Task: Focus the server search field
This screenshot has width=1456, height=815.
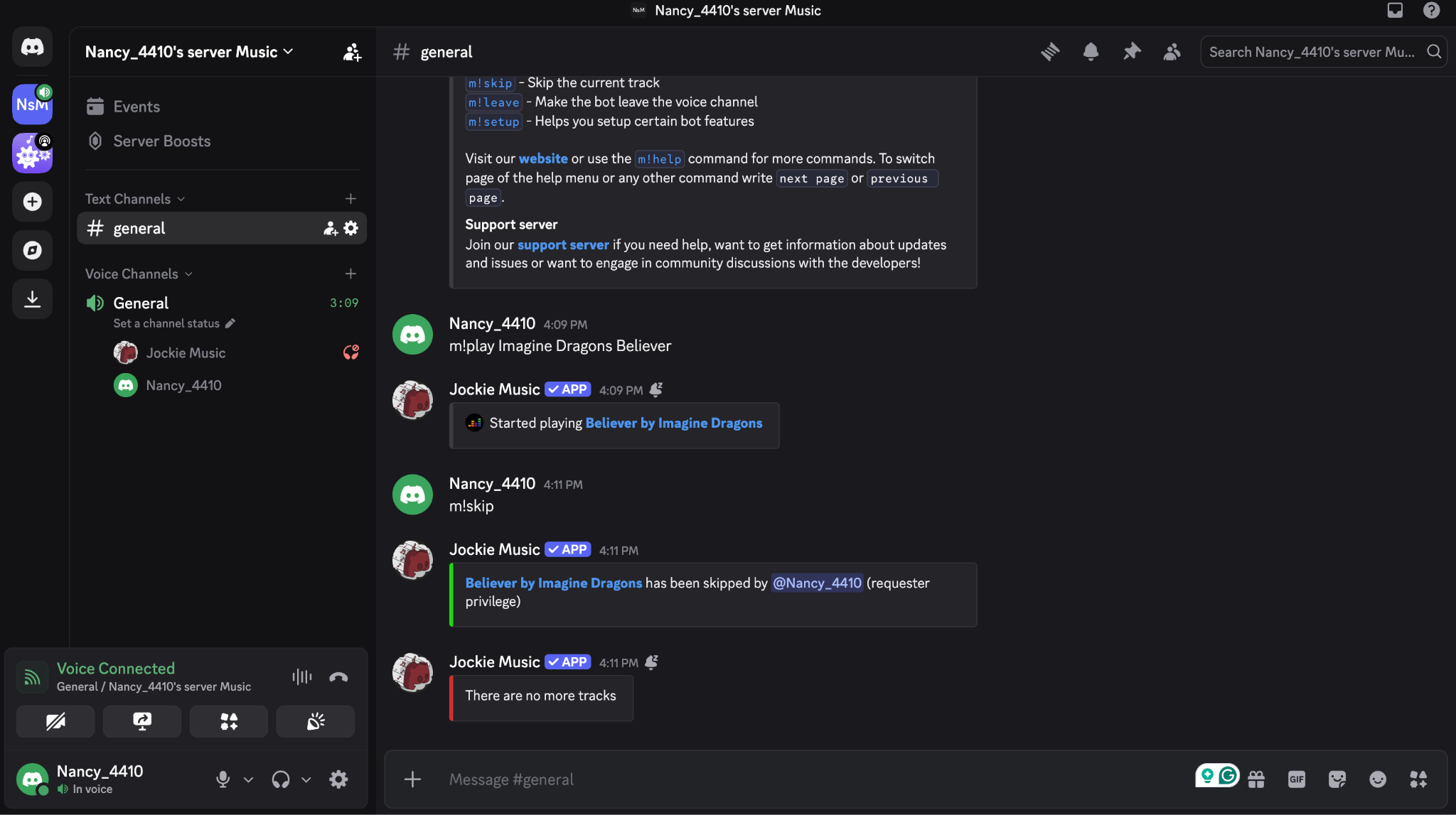Action: point(1324,52)
